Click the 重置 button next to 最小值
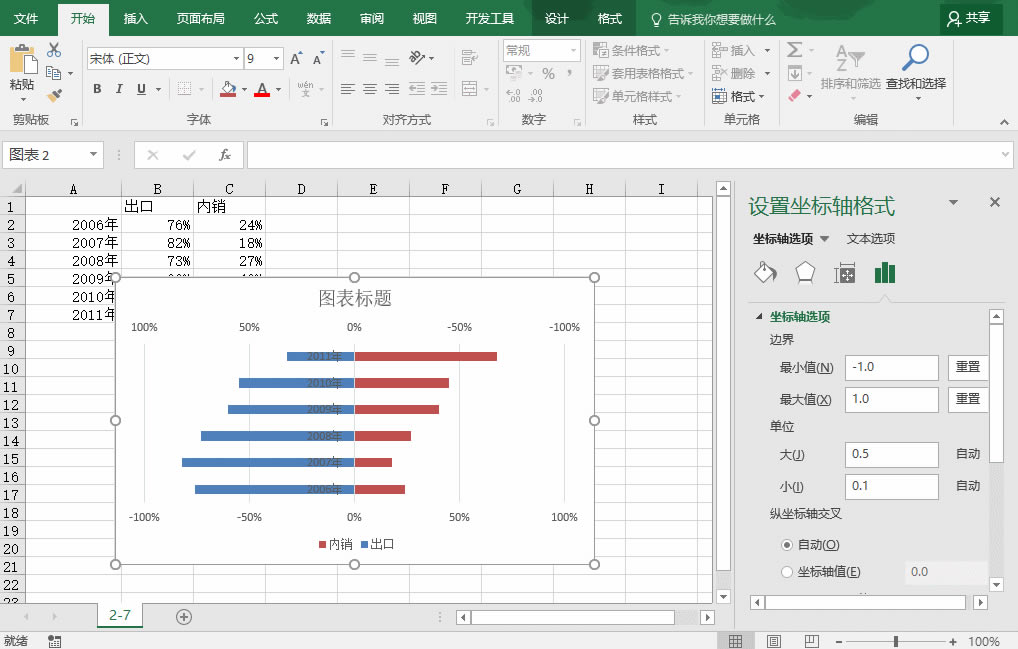The width and height of the screenshot is (1018, 649). point(967,367)
